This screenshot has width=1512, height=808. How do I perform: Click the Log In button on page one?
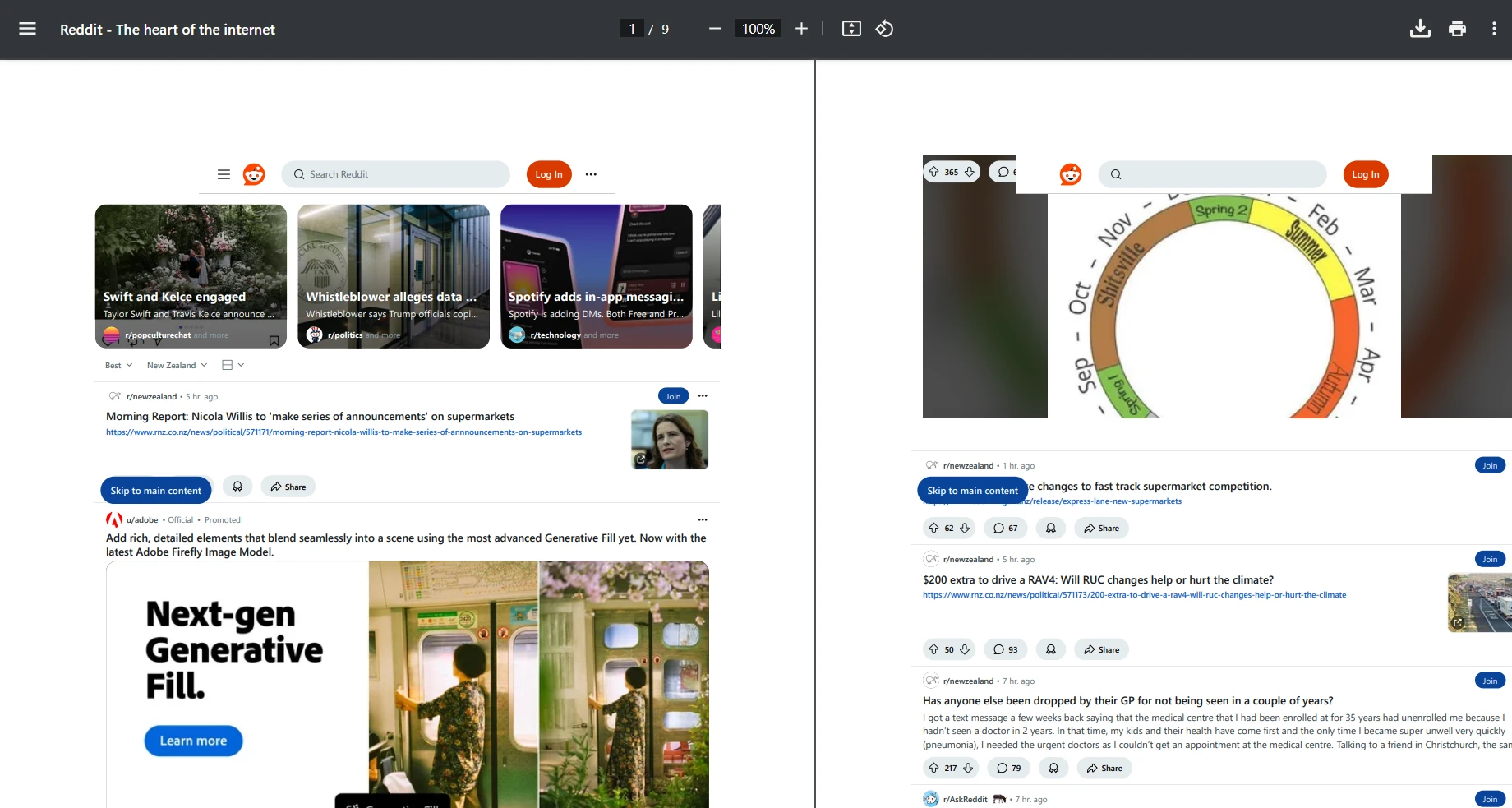(x=548, y=174)
